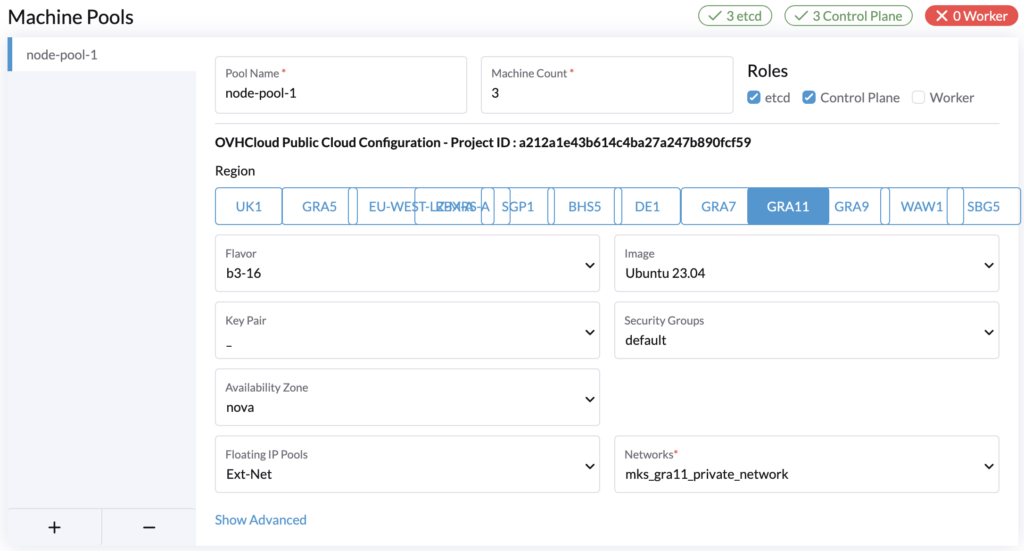Viewport: 1024px width, 551px height.
Task: Open the Key Pair dropdown
Action: tap(408, 330)
